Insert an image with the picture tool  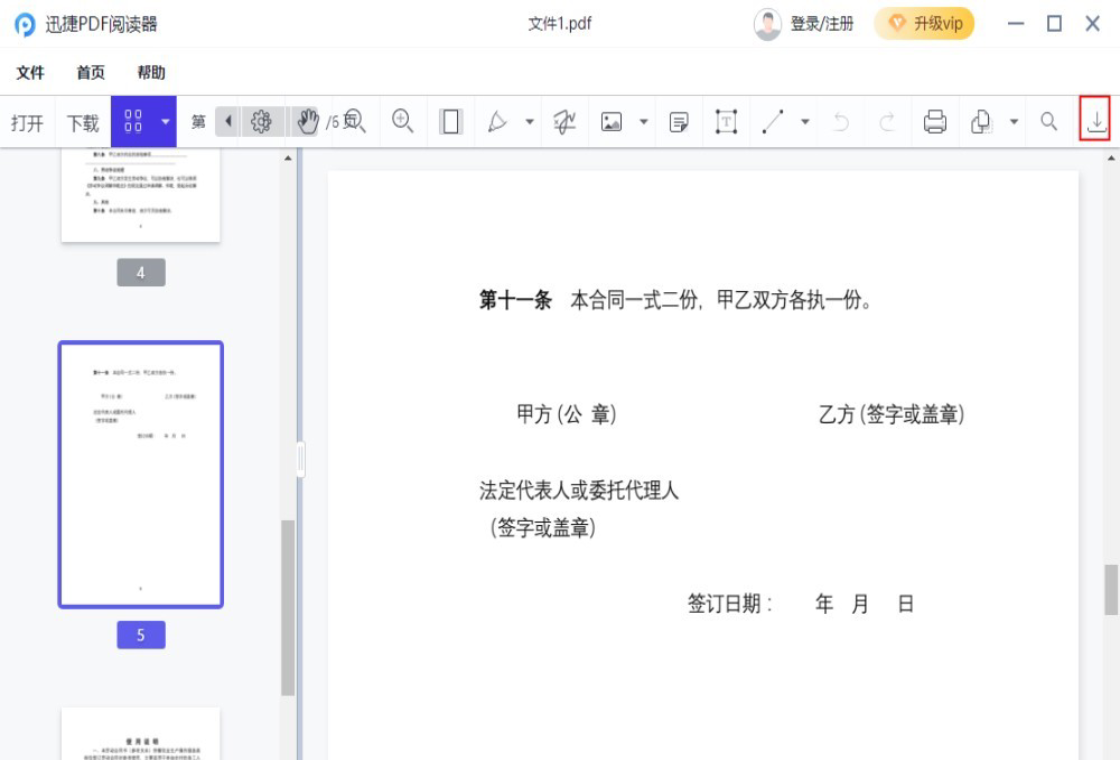click(610, 120)
